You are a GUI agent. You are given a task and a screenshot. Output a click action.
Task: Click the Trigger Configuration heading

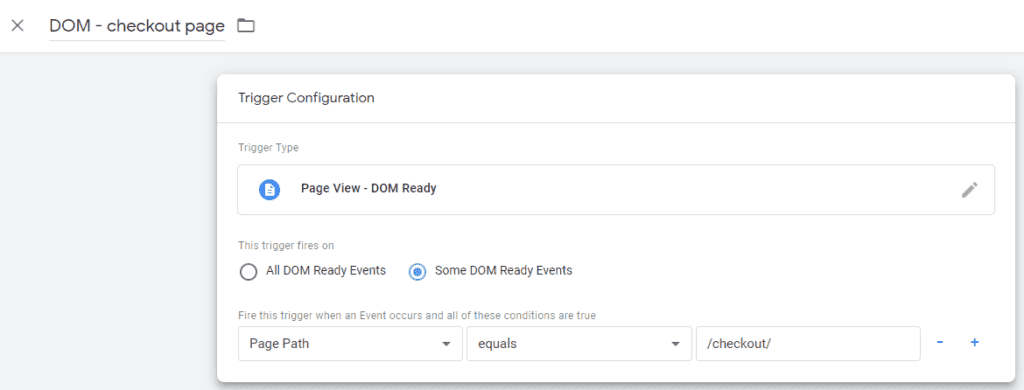click(x=306, y=98)
